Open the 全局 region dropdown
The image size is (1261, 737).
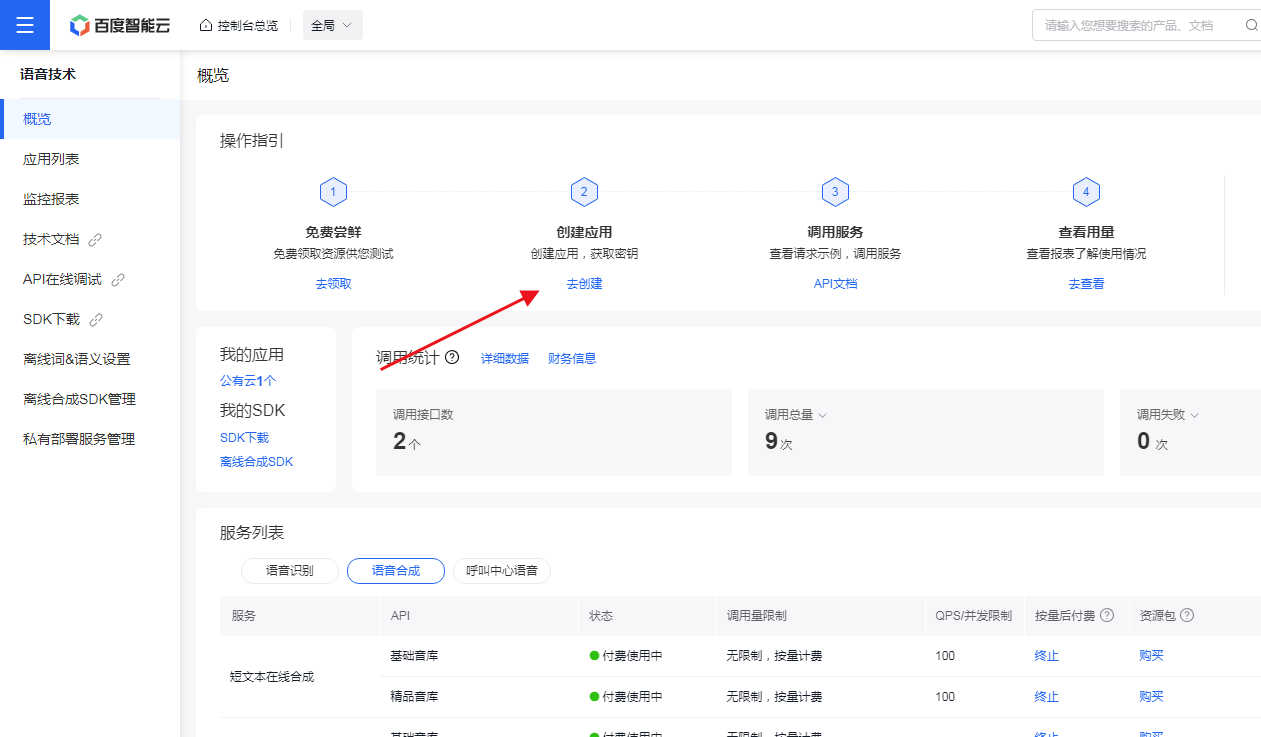332,25
